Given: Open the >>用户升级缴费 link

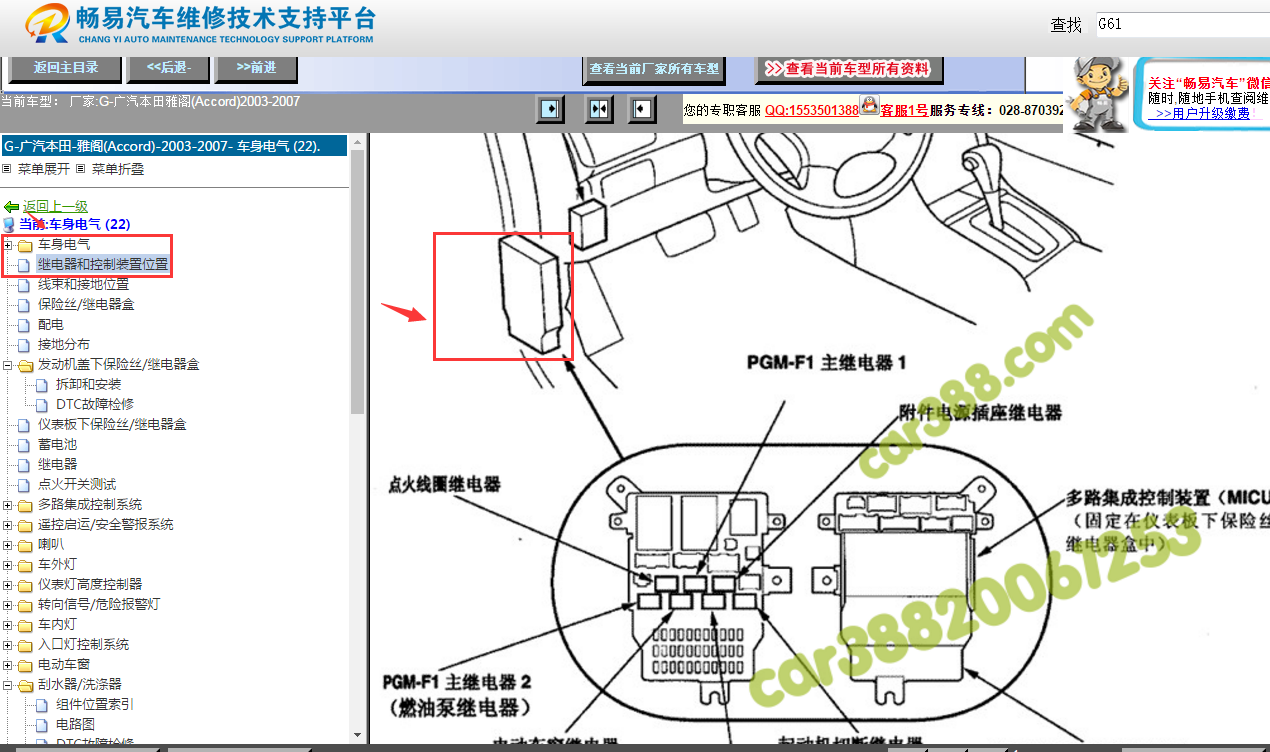Looking at the screenshot, I should tap(1202, 113).
